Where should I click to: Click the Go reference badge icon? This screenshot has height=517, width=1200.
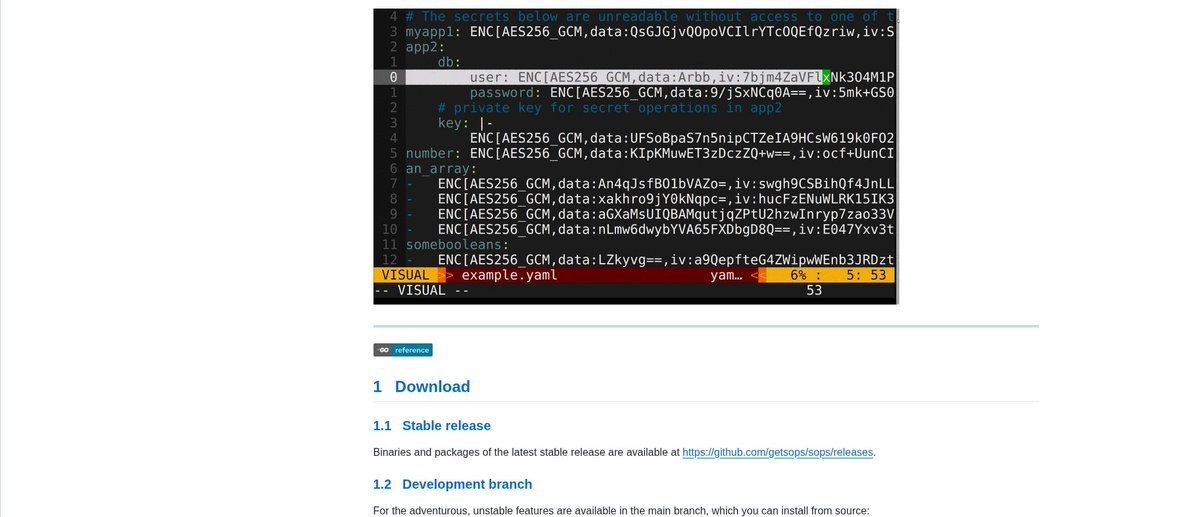tap(402, 350)
